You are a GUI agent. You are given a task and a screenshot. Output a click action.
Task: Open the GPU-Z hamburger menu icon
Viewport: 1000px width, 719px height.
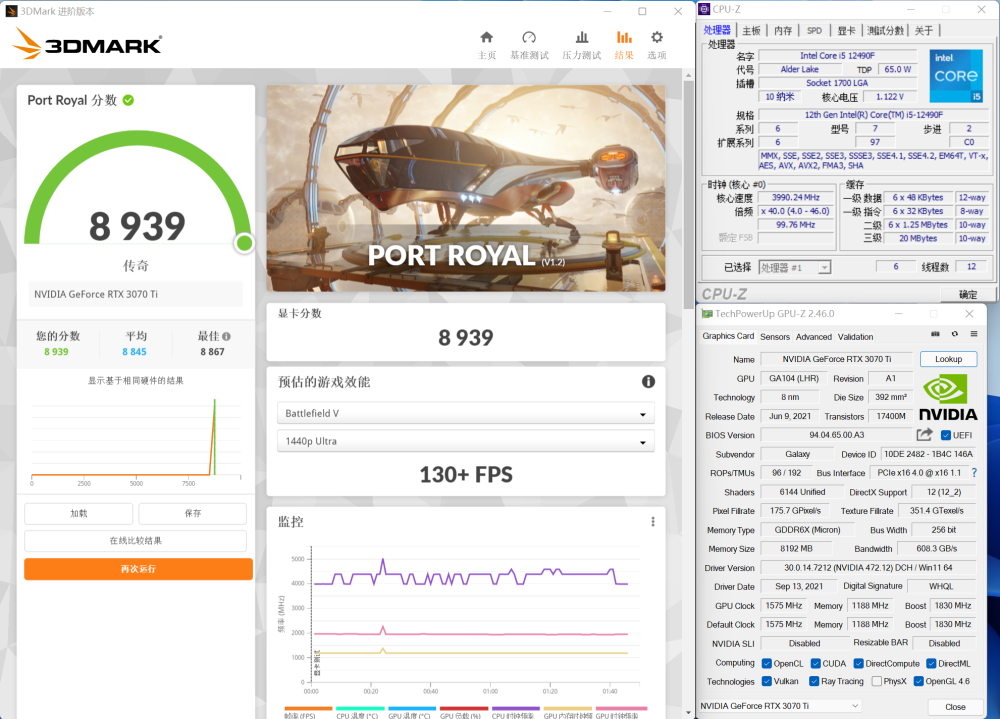pyautogui.click(x=974, y=334)
